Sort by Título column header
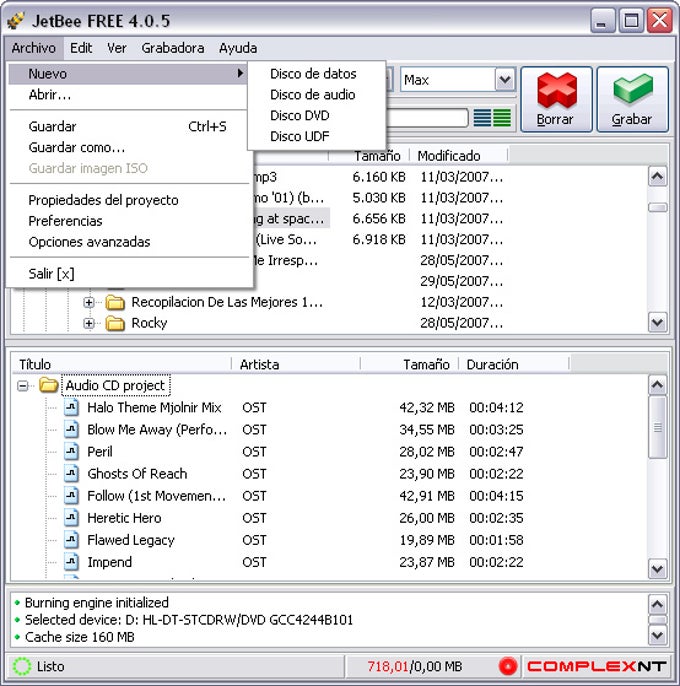Screen dimensions: 680x686 (121, 364)
